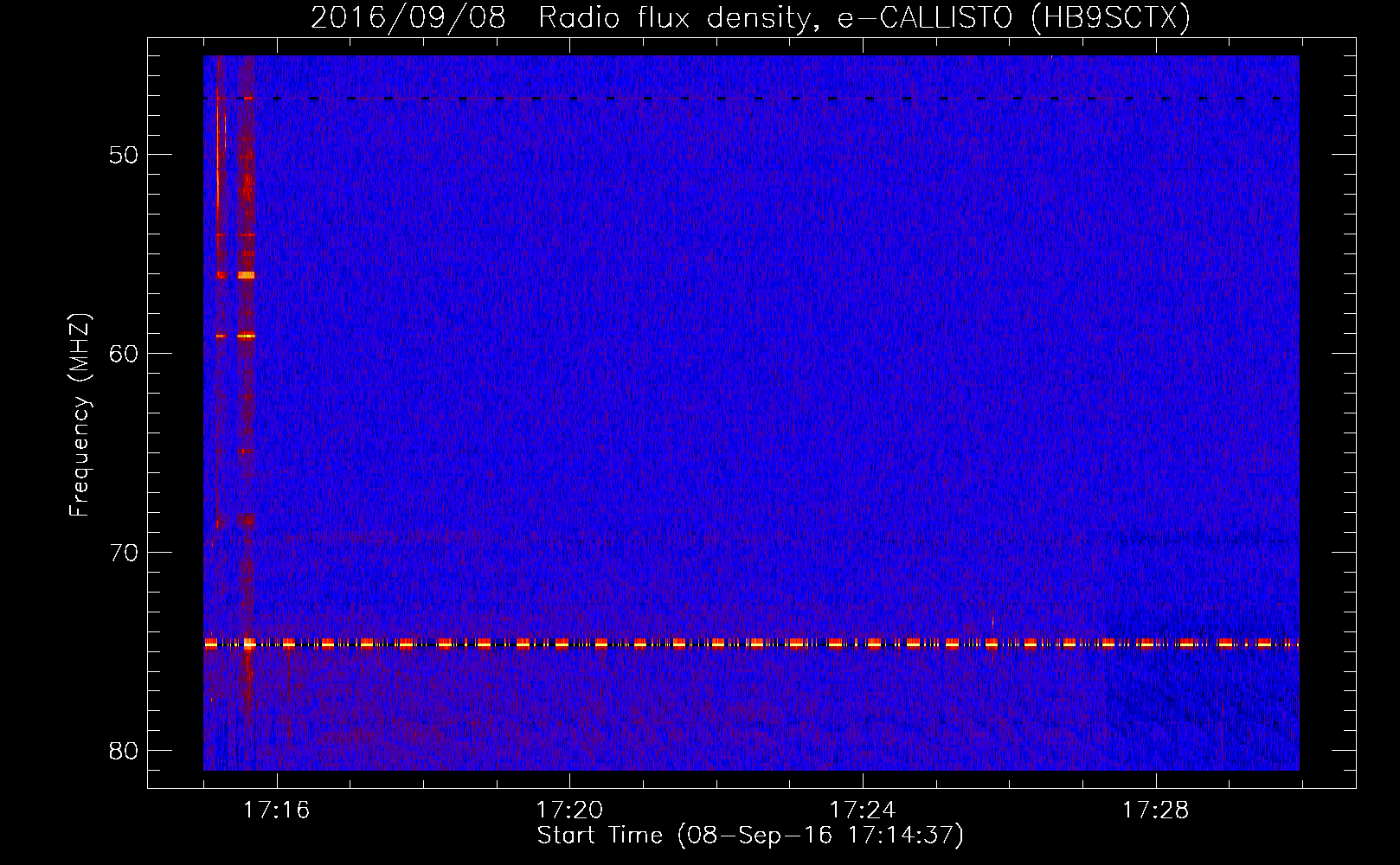Screen dimensions: 1400x865
Task: Click the 50 frequency tick label
Action: [x=124, y=155]
